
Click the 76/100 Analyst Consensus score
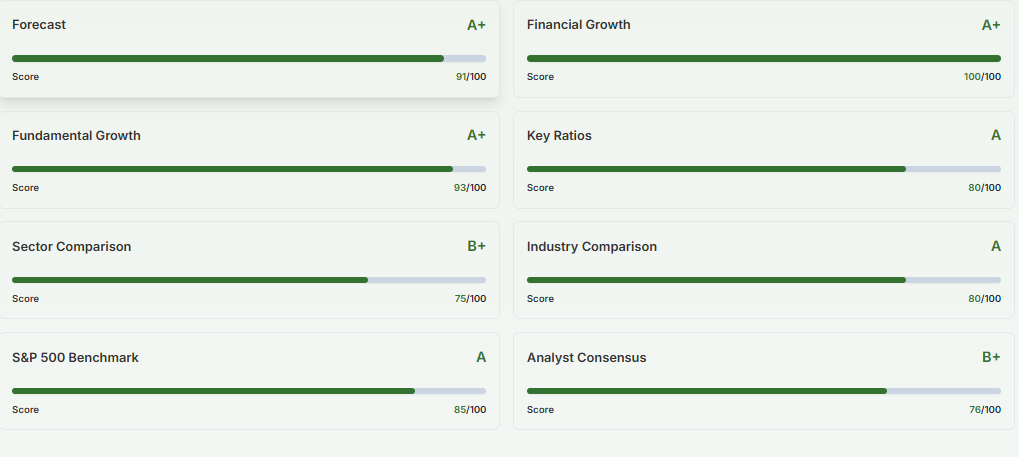984,410
